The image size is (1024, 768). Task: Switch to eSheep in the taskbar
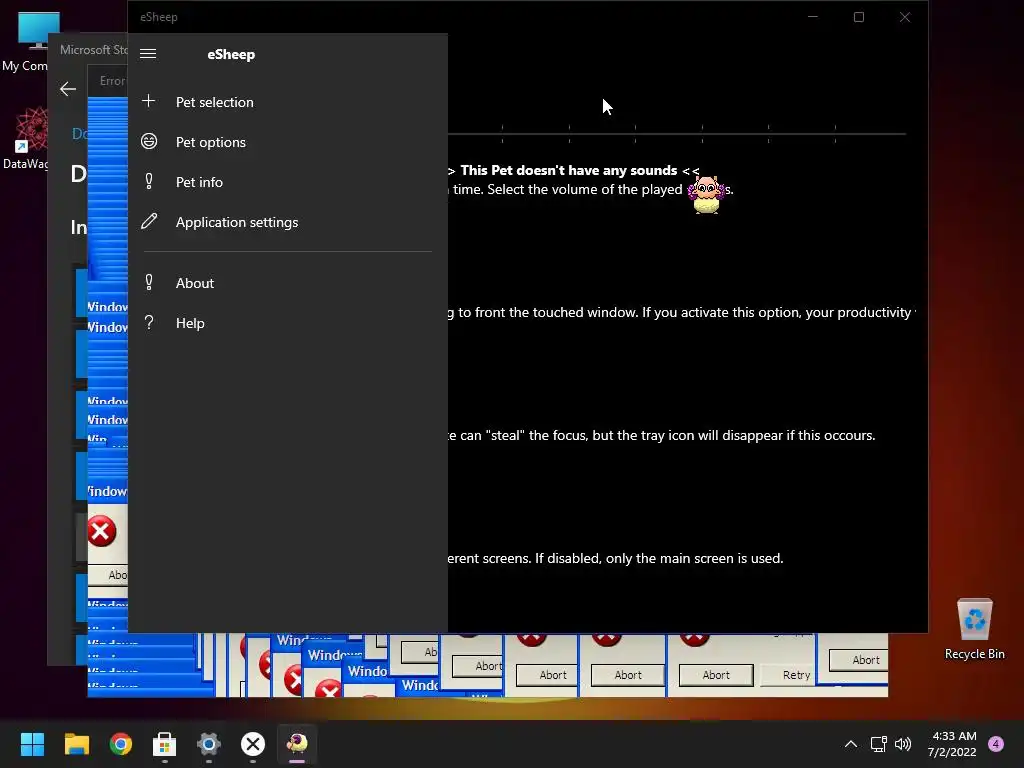[x=297, y=744]
